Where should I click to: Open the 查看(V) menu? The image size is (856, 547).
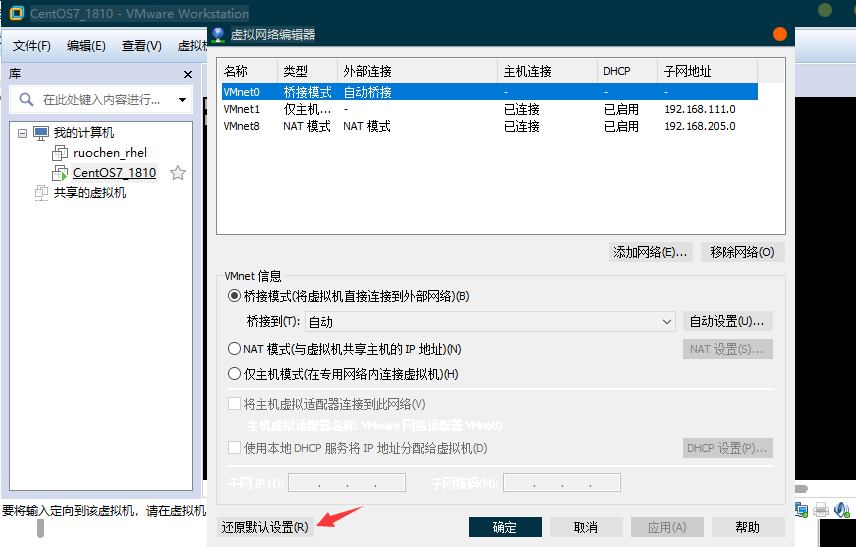tap(141, 46)
